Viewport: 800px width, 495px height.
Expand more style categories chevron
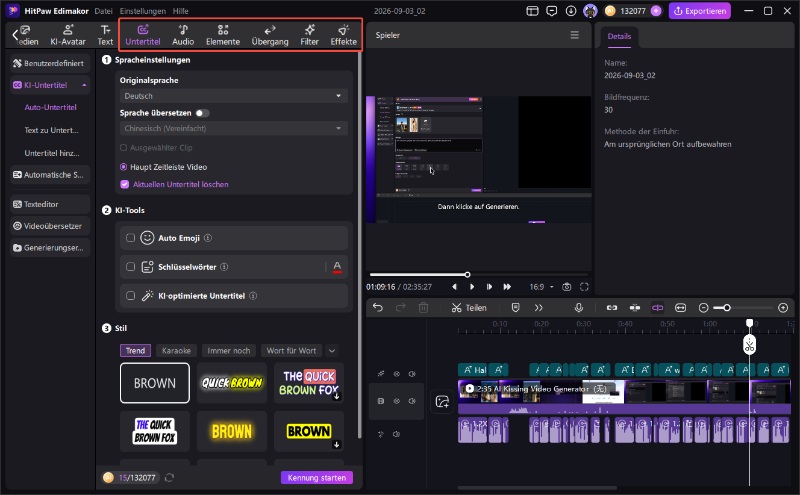coord(332,351)
